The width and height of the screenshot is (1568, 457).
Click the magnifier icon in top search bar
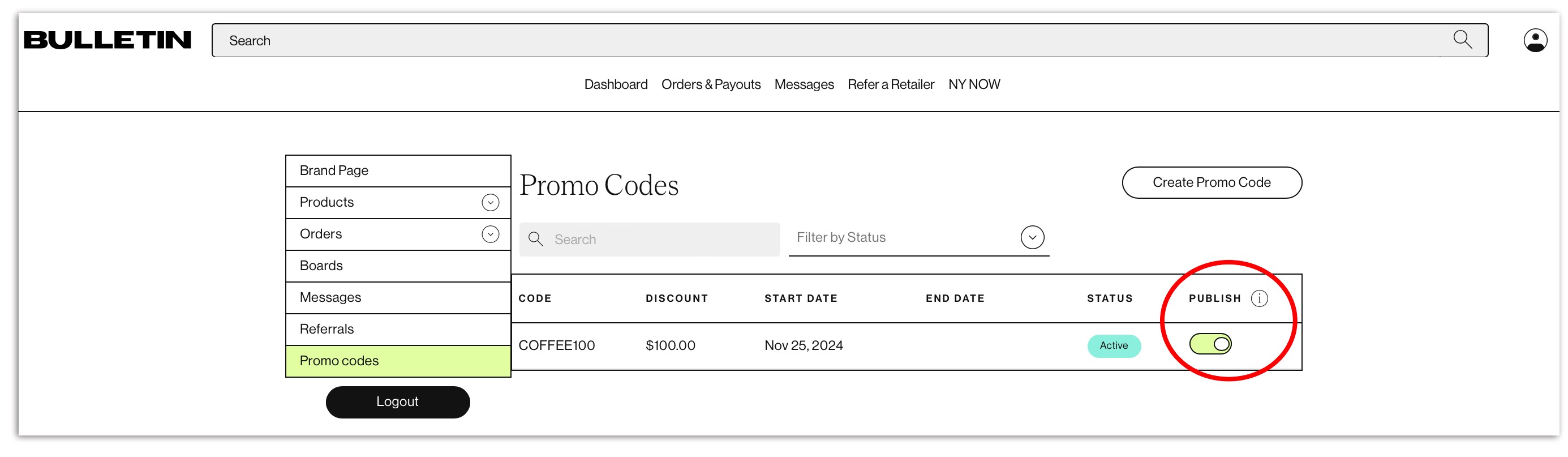pyautogui.click(x=1462, y=40)
